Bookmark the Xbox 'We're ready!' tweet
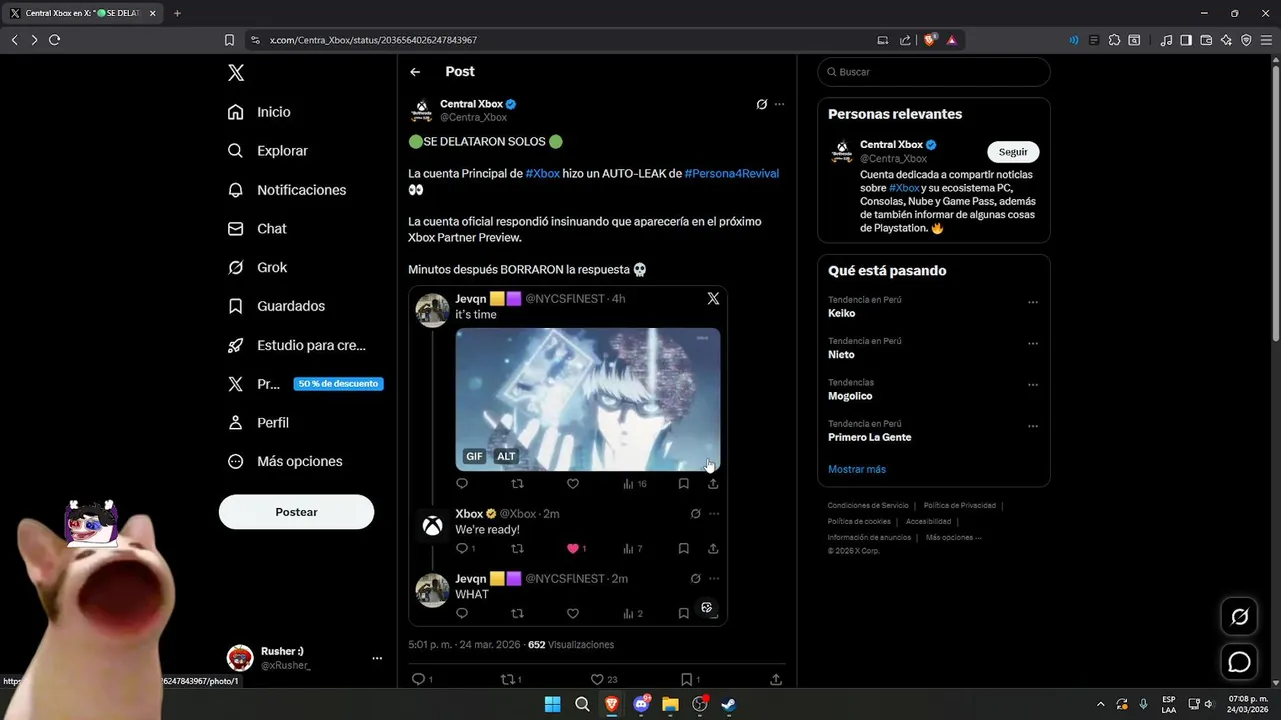Viewport: 1281px width, 720px height. [x=683, y=548]
